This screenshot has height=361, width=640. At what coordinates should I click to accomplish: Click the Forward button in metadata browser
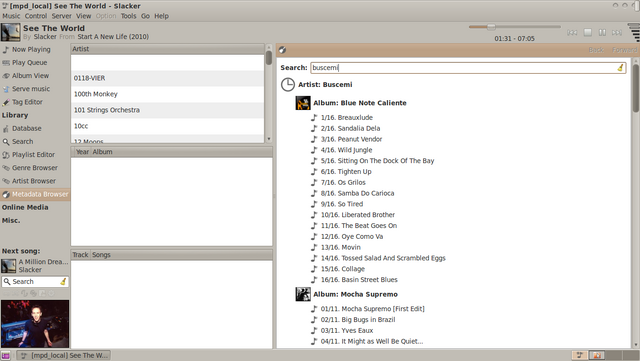[x=624, y=50]
